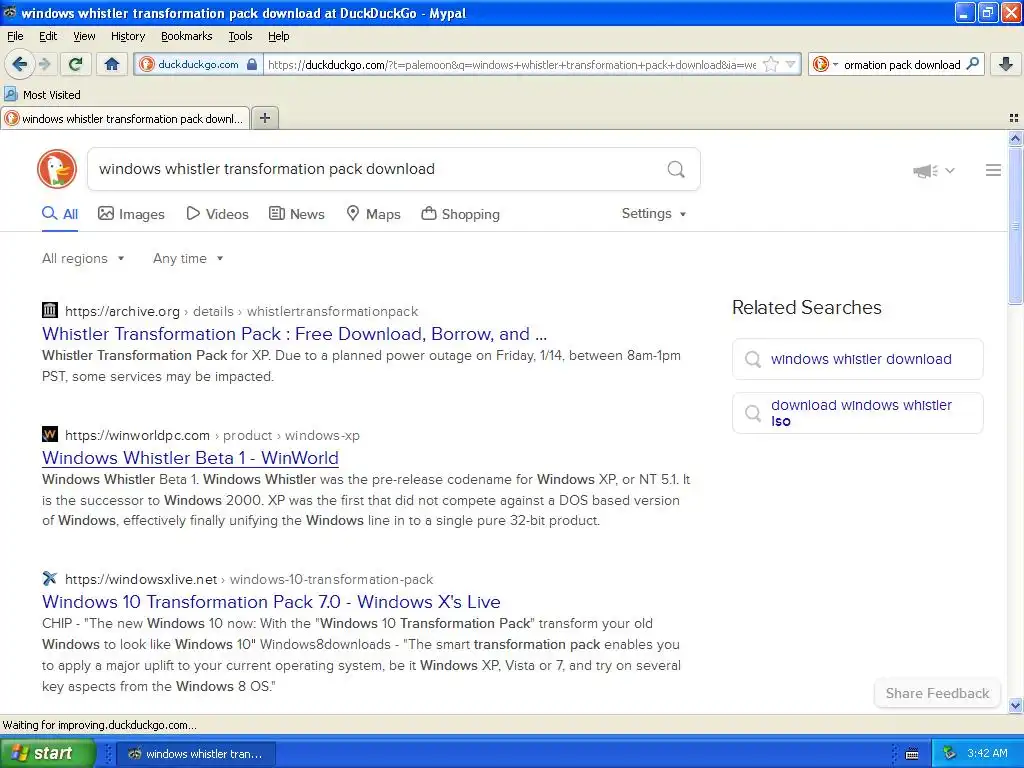This screenshot has height=768, width=1024.
Task: Select related search windows whistler download
Action: click(x=857, y=359)
